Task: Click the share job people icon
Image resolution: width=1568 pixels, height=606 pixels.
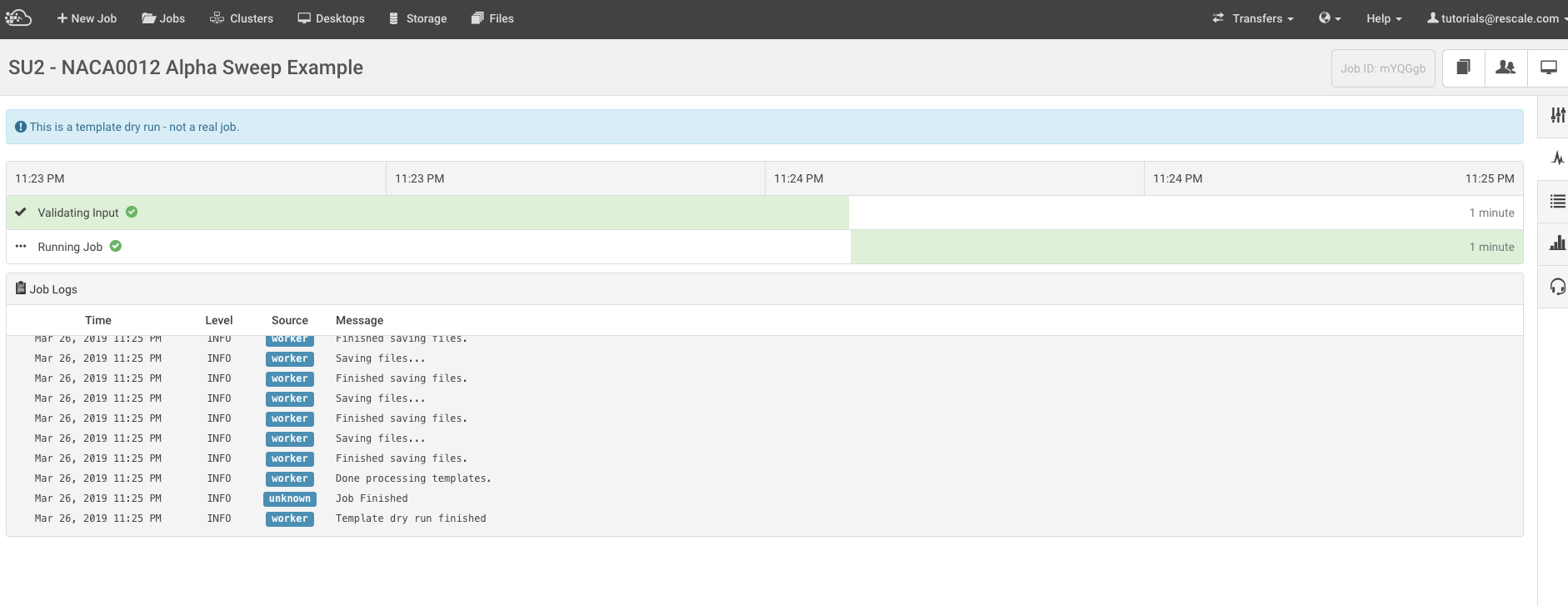Action: (x=1506, y=68)
